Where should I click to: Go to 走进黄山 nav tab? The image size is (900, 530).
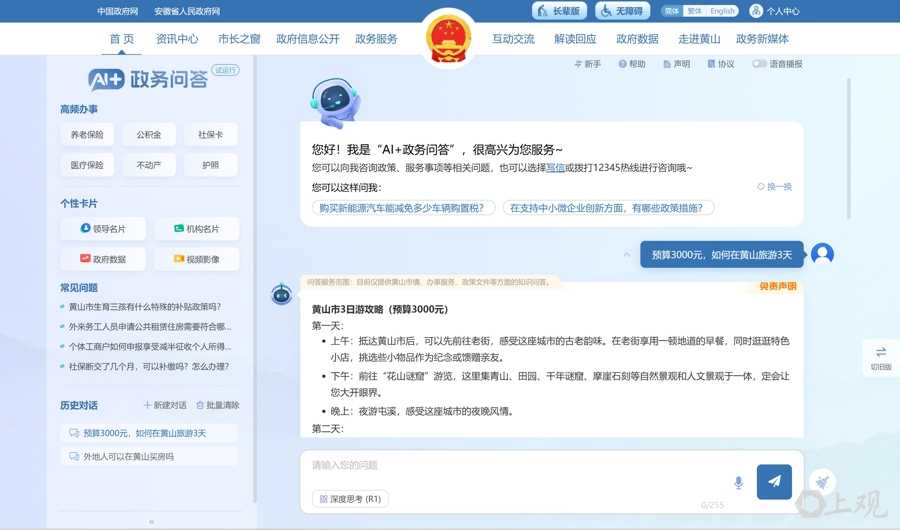tap(699, 39)
